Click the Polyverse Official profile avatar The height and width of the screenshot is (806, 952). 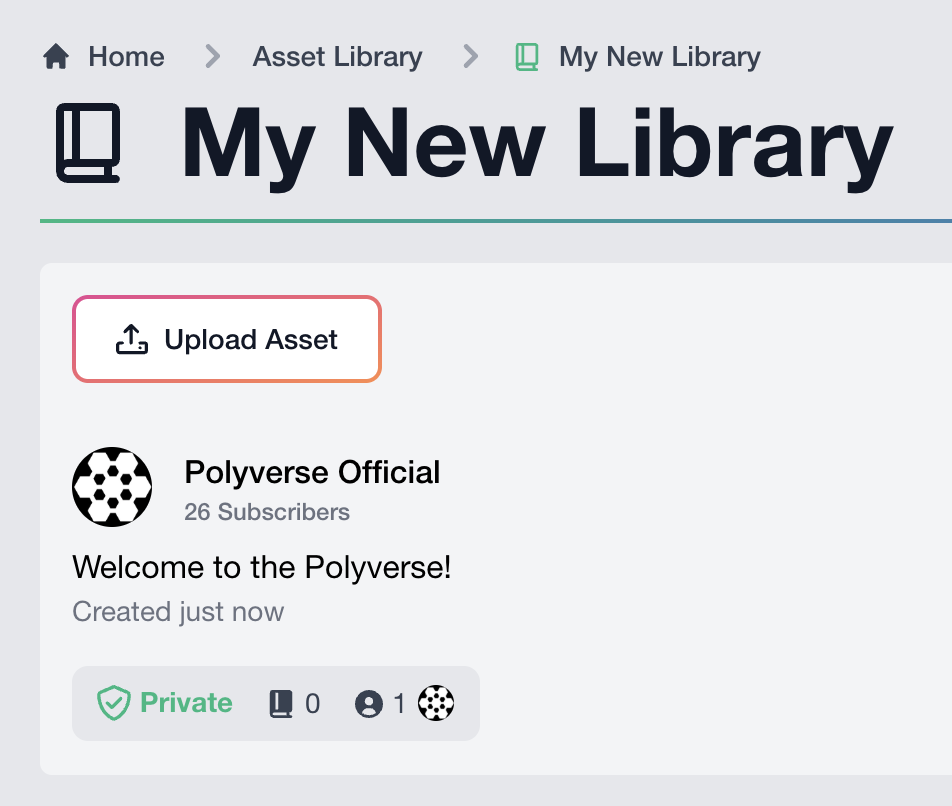(112, 487)
